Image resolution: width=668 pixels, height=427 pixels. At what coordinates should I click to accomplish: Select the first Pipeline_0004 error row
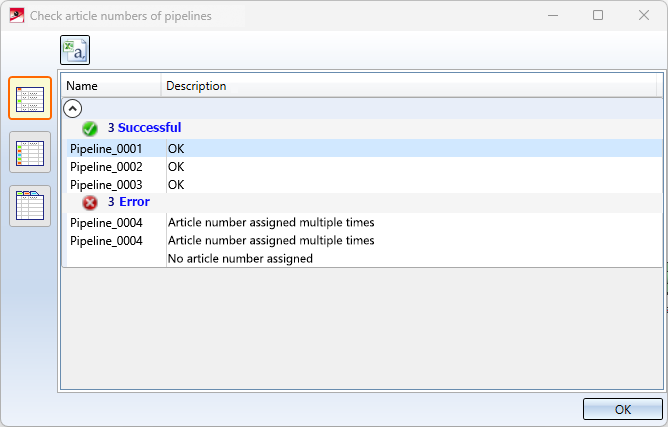[106, 222]
